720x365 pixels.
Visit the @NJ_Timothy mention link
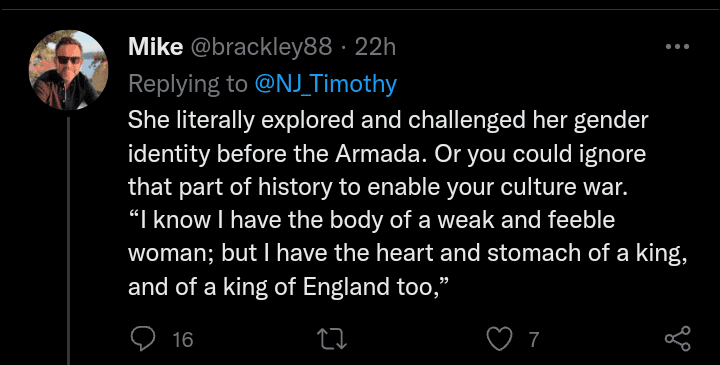click(x=326, y=84)
